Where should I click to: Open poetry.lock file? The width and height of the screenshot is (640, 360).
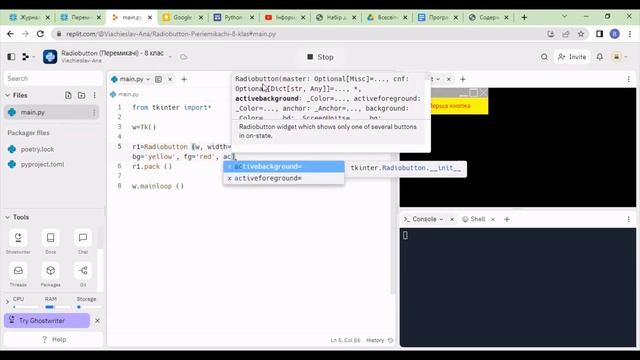tap(37, 149)
